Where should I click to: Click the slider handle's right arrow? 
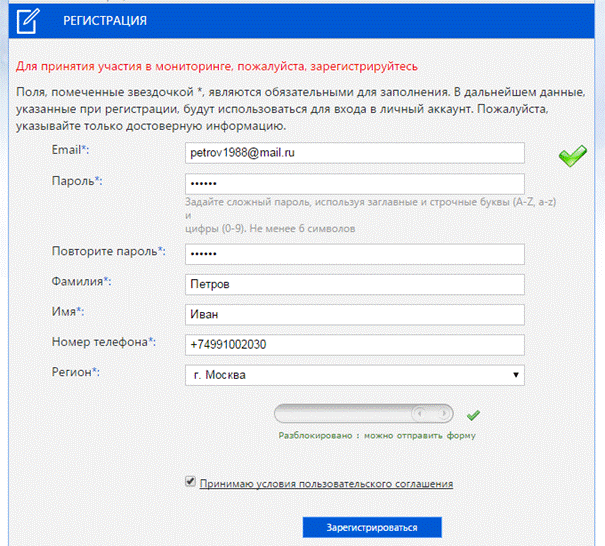click(444, 414)
